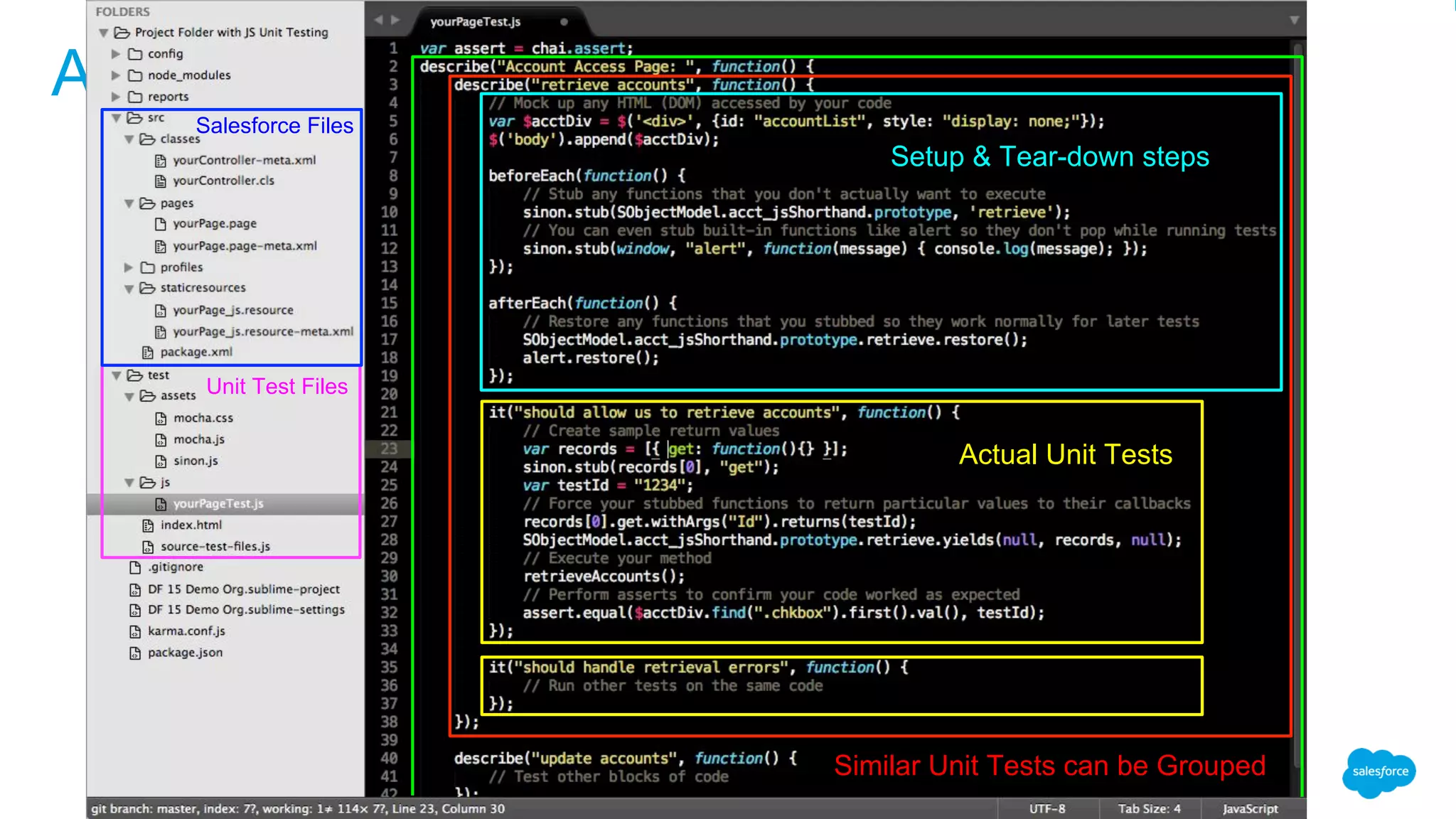This screenshot has height=819, width=1456.
Task: Close the yourPageTest.js tab via unsaved dot
Action: point(564,22)
